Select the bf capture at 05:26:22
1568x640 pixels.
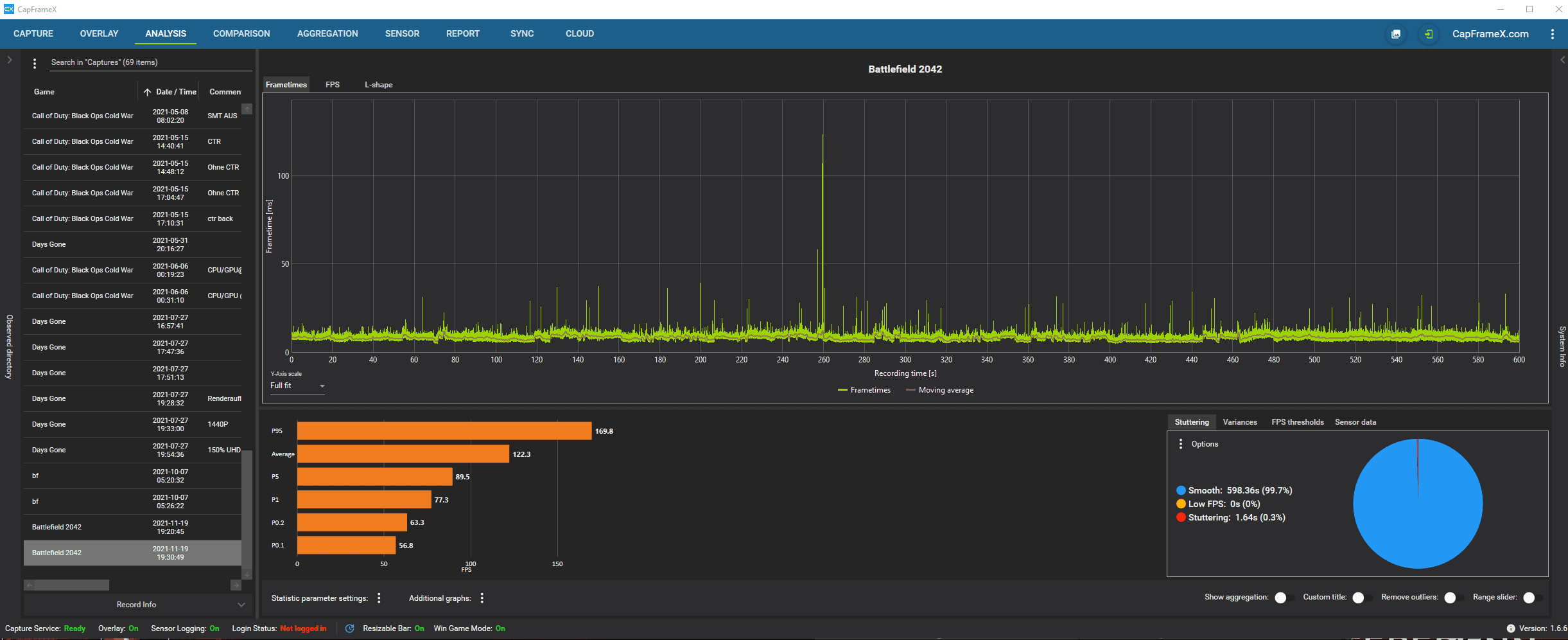pyautogui.click(x=132, y=501)
